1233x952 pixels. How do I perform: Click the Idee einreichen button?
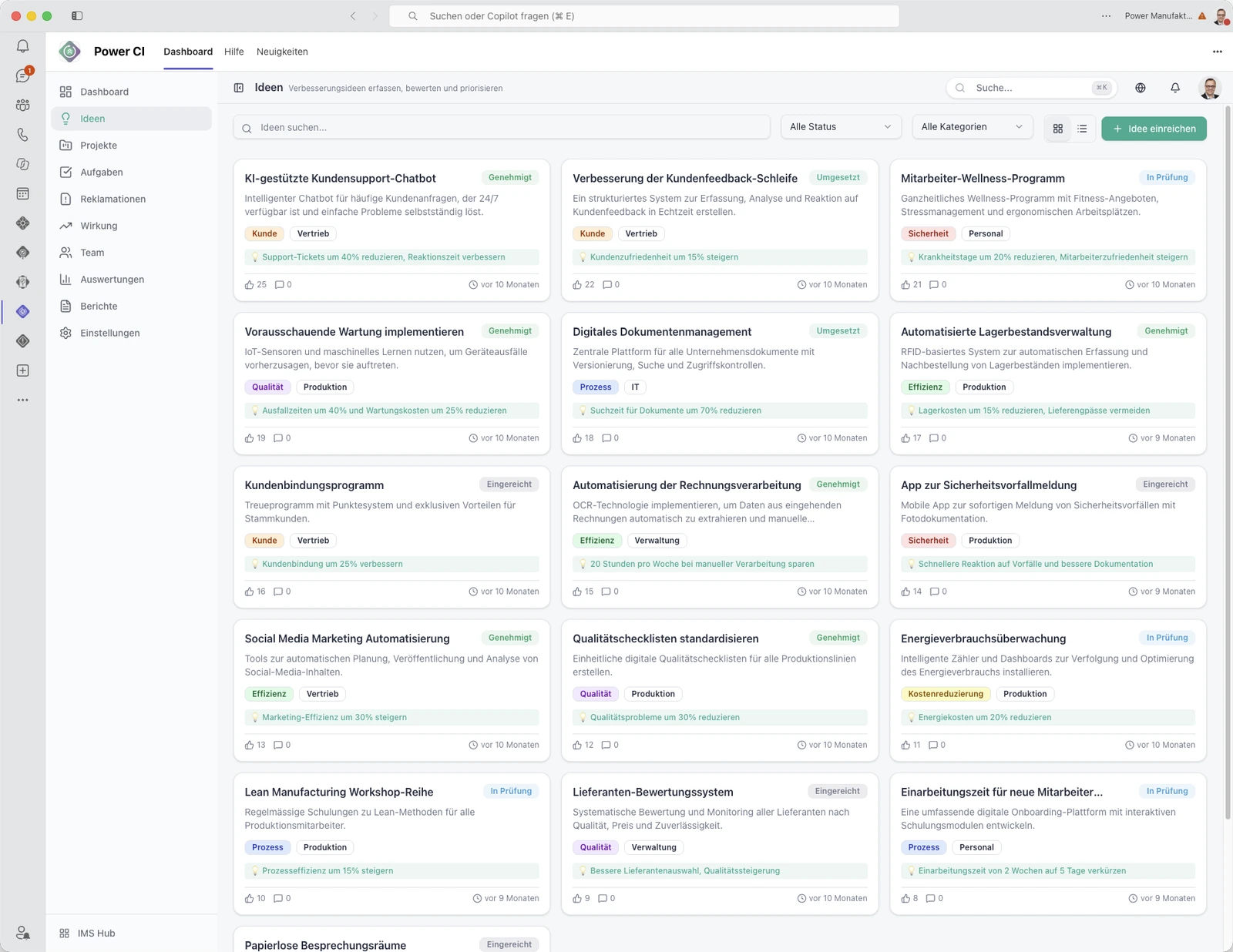(1154, 129)
